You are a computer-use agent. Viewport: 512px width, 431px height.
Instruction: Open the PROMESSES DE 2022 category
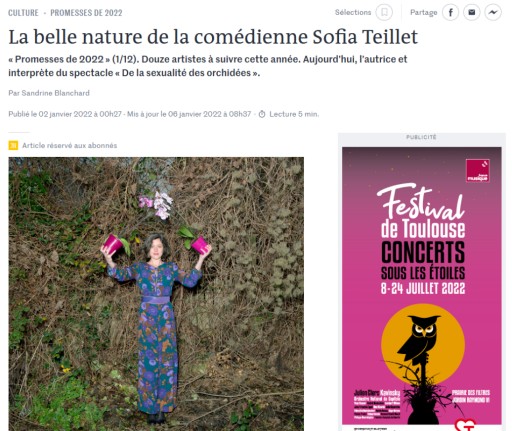tap(86, 13)
